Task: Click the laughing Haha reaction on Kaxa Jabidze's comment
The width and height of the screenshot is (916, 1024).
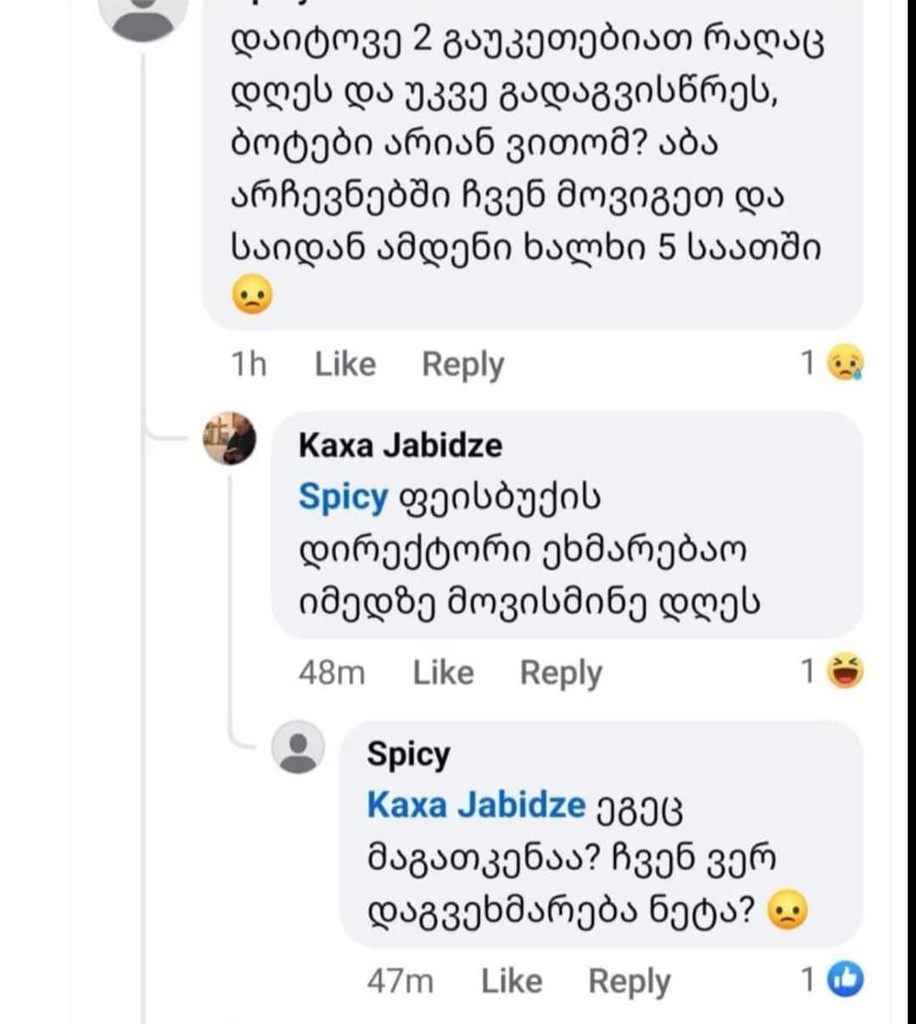Action: [x=846, y=672]
